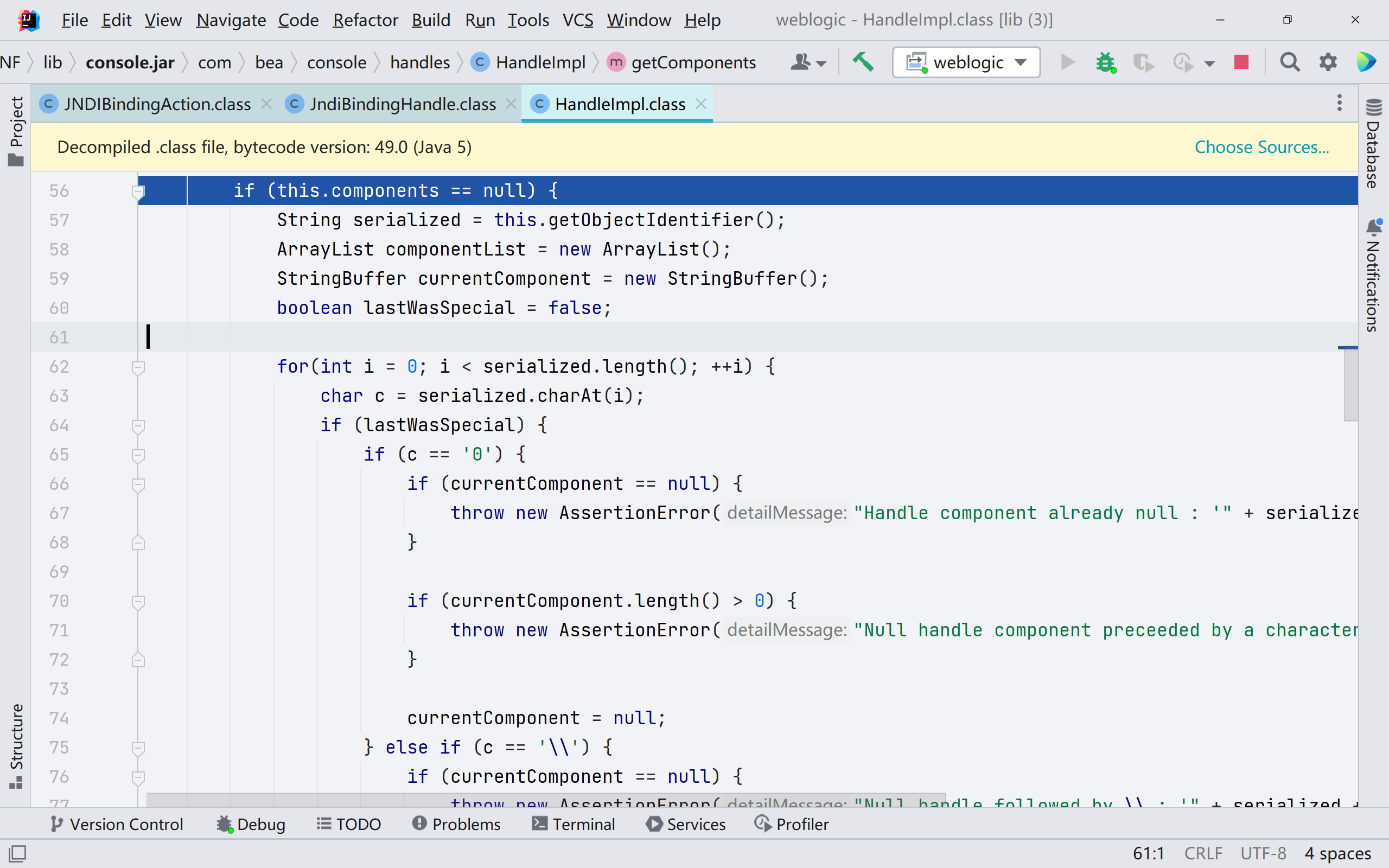The image size is (1389, 868).
Task: Open the Refactor menu
Action: (x=366, y=20)
